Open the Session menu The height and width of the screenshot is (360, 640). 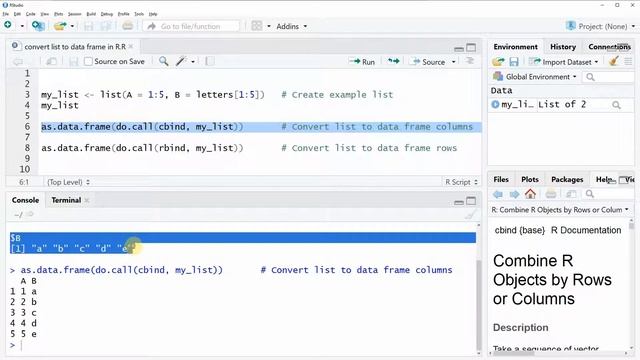pos(74,14)
